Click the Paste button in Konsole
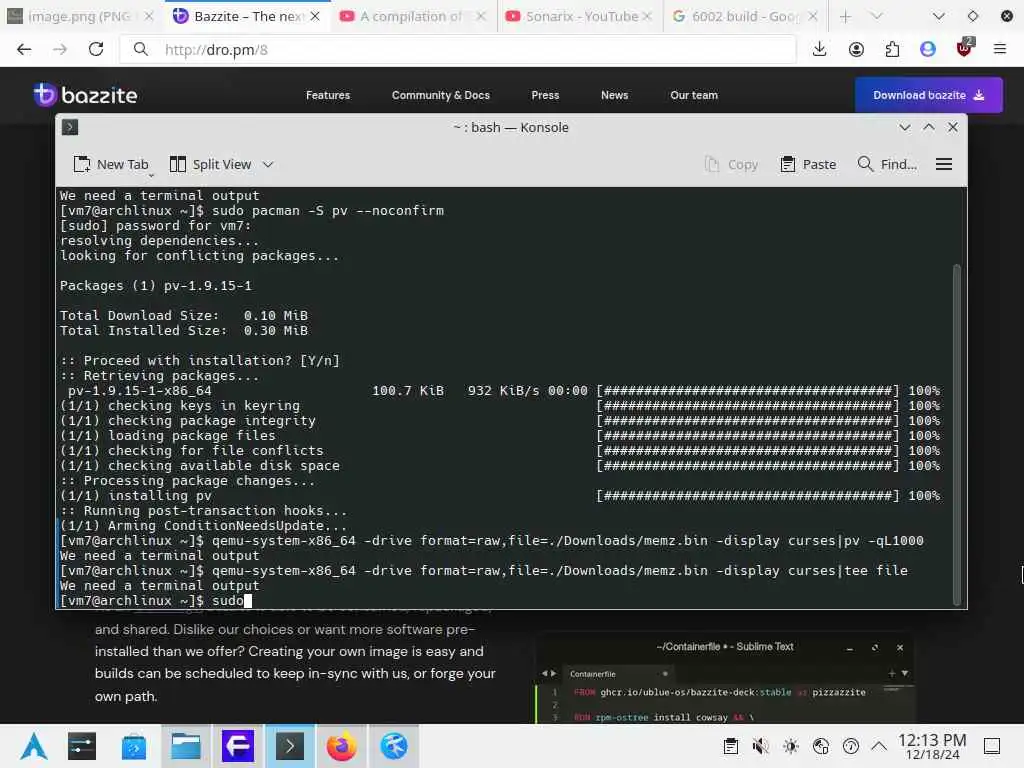The image size is (1024, 768). [808, 165]
